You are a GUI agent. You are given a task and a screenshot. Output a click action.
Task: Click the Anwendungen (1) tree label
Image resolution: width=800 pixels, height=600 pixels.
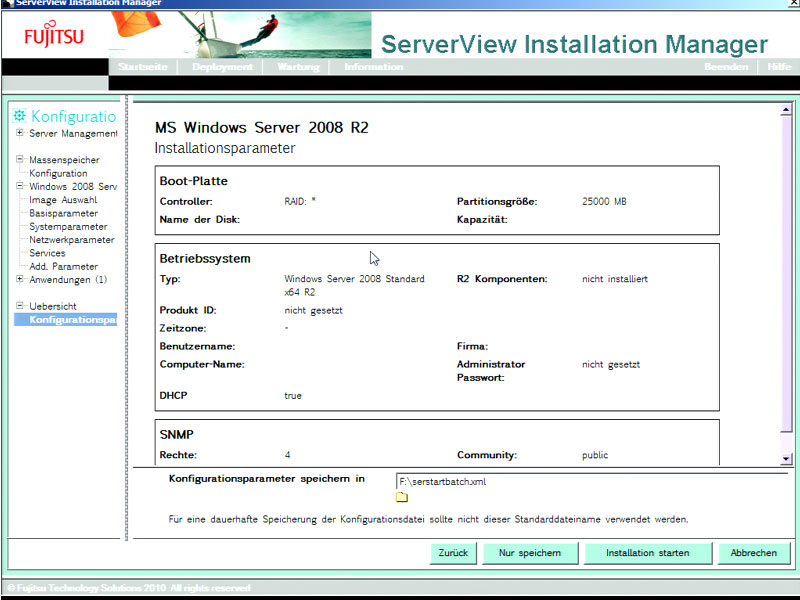tap(68, 280)
